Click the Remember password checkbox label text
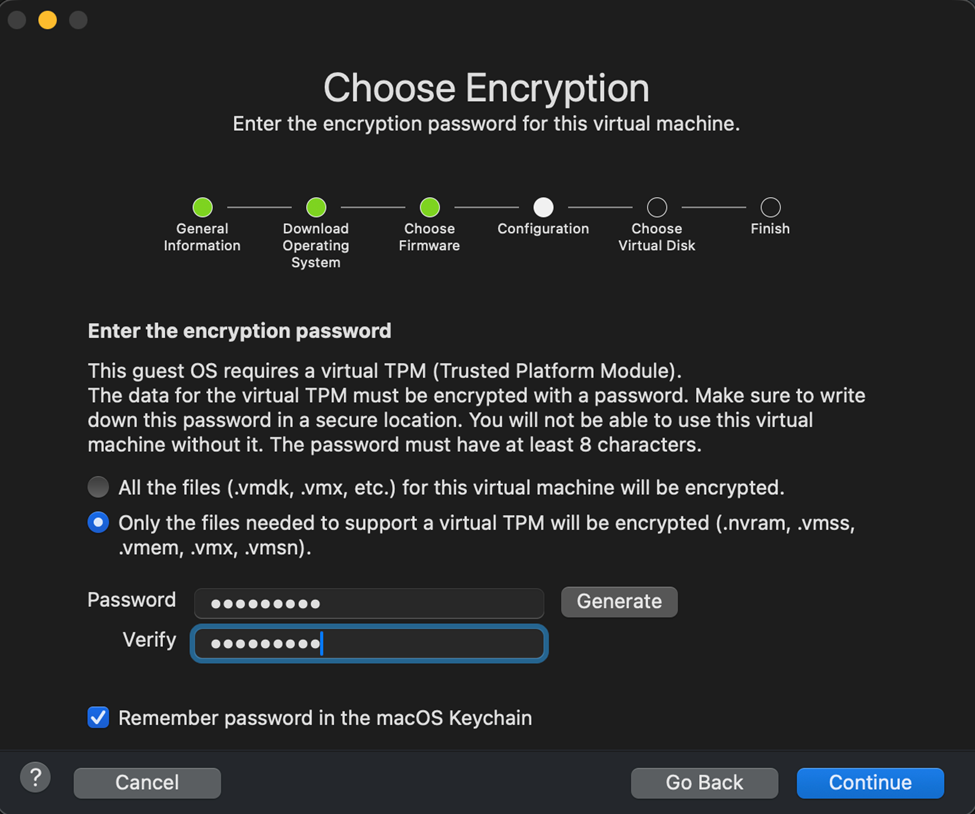Screen dimensions: 975x814 click(325, 718)
